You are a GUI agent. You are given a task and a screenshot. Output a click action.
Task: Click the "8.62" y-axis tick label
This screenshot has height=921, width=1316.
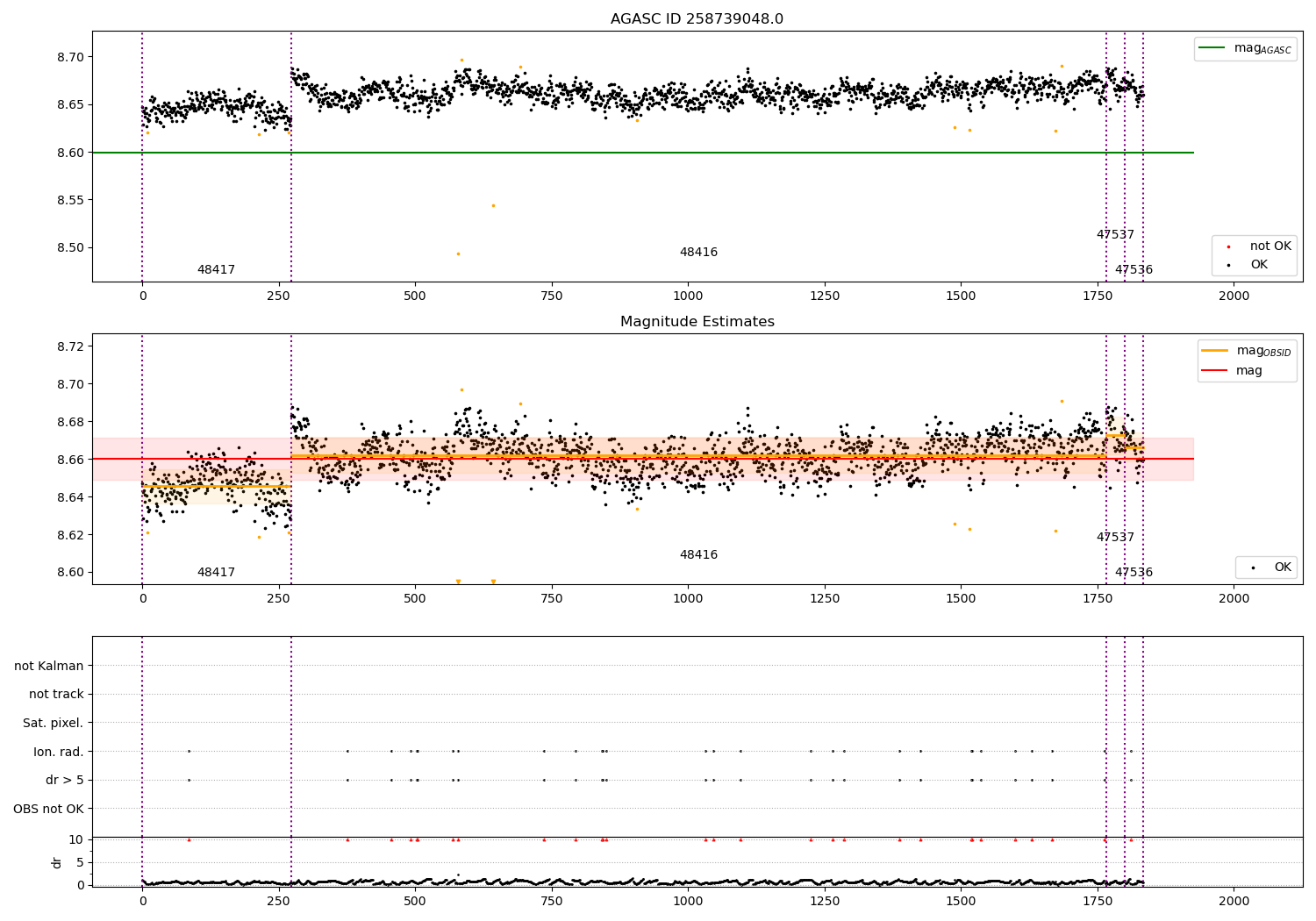pyautogui.click(x=70, y=535)
